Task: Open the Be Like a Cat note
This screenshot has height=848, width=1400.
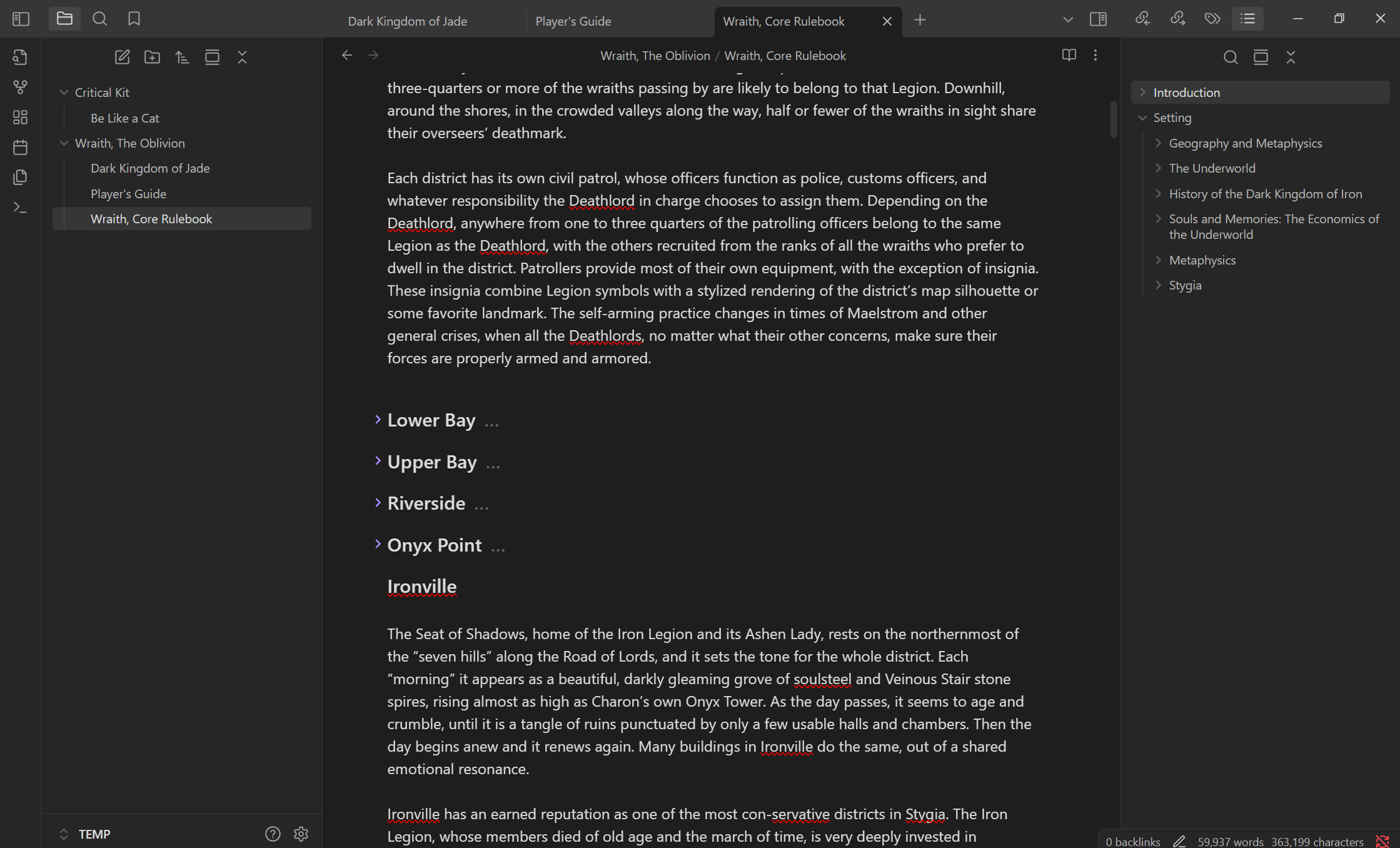Action: [x=124, y=118]
